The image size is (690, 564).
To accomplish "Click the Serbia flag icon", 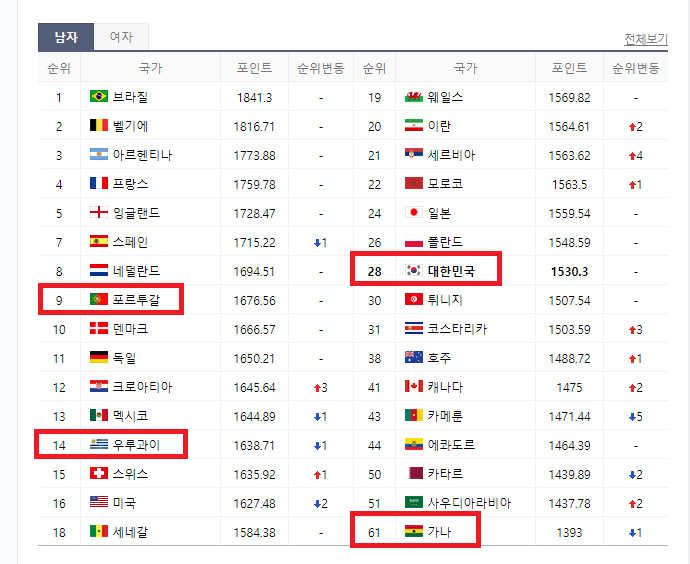I will pos(414,154).
